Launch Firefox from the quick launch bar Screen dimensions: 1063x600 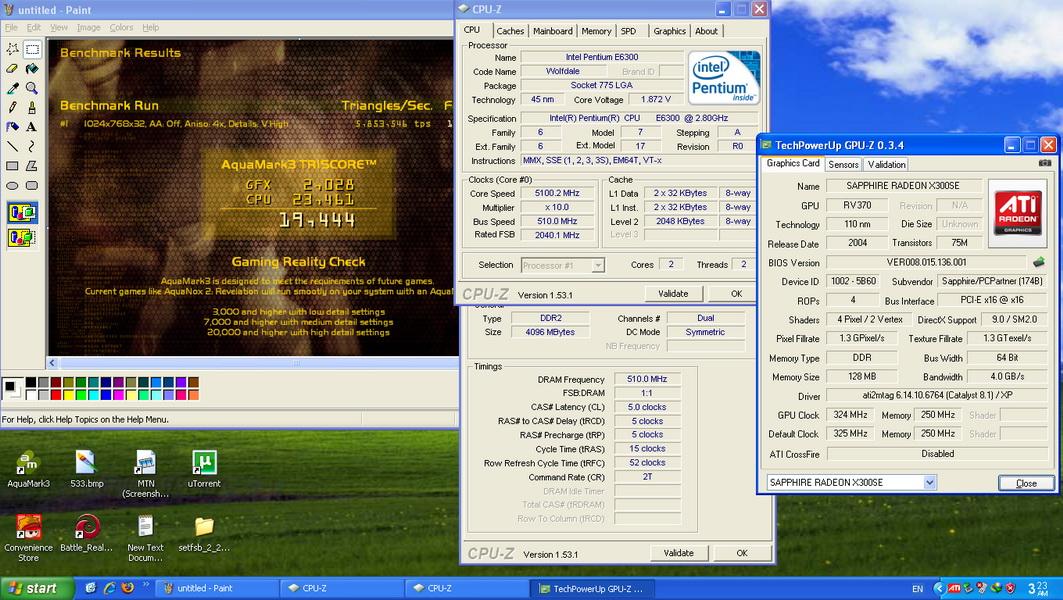click(127, 588)
